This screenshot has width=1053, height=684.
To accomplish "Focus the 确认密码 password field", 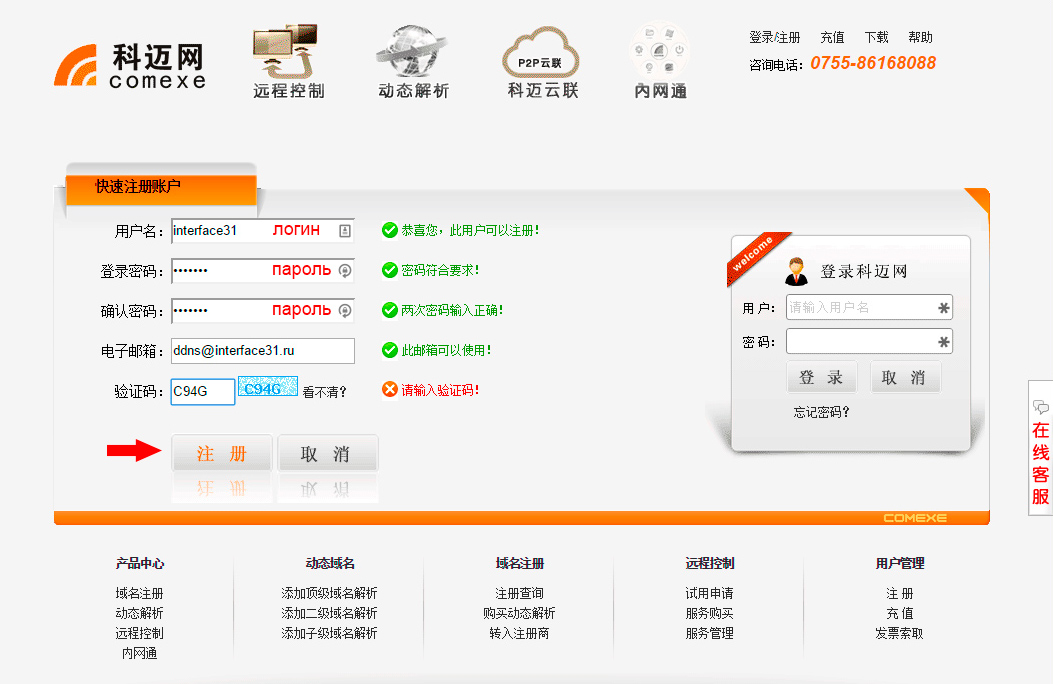I will (263, 310).
